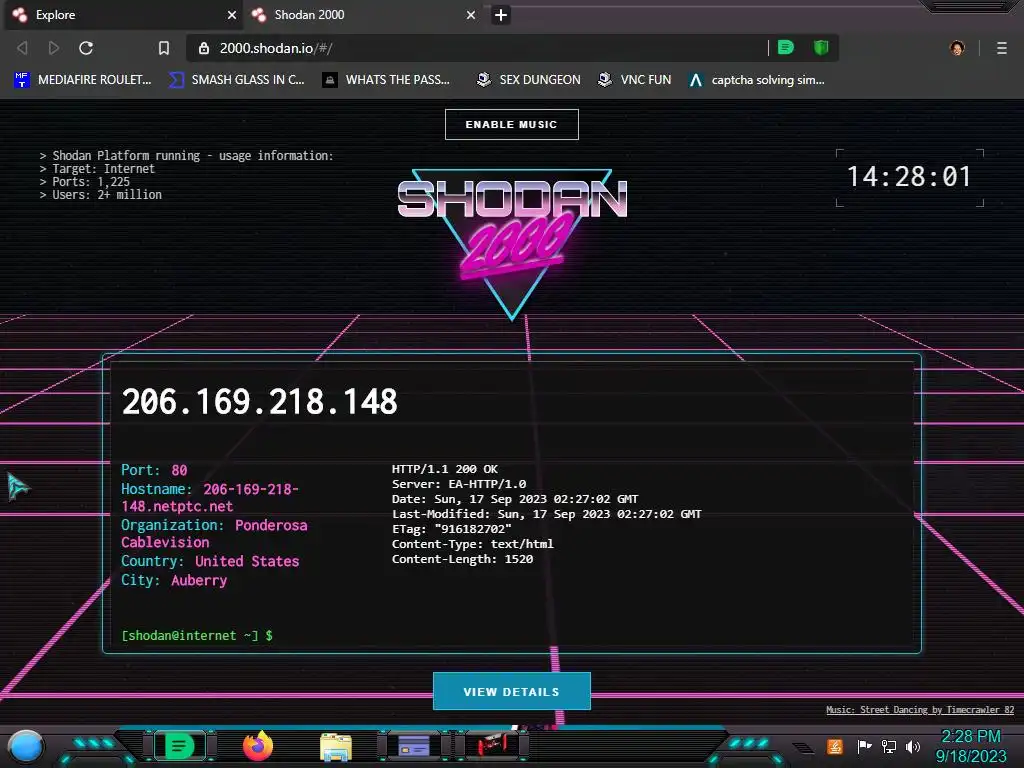Open the captcha solving sim... bookmark
1024x768 pixels.
point(756,80)
